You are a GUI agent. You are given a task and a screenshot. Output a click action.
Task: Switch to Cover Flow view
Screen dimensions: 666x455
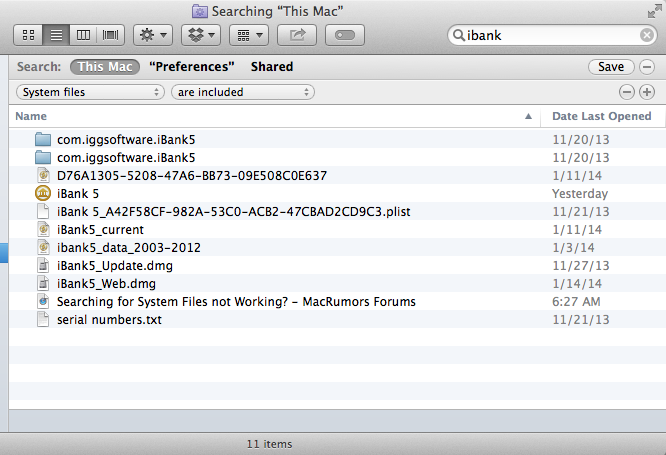point(110,35)
